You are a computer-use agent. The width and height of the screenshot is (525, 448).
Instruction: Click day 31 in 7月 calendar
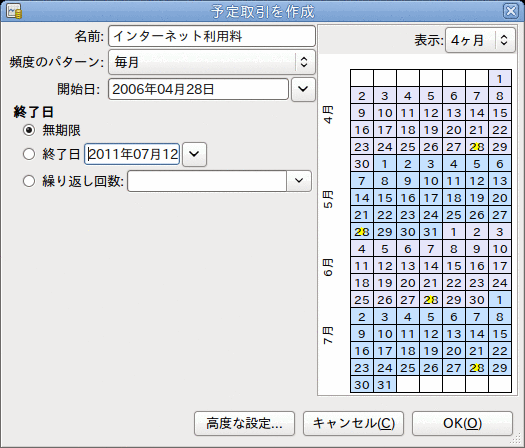(x=385, y=385)
